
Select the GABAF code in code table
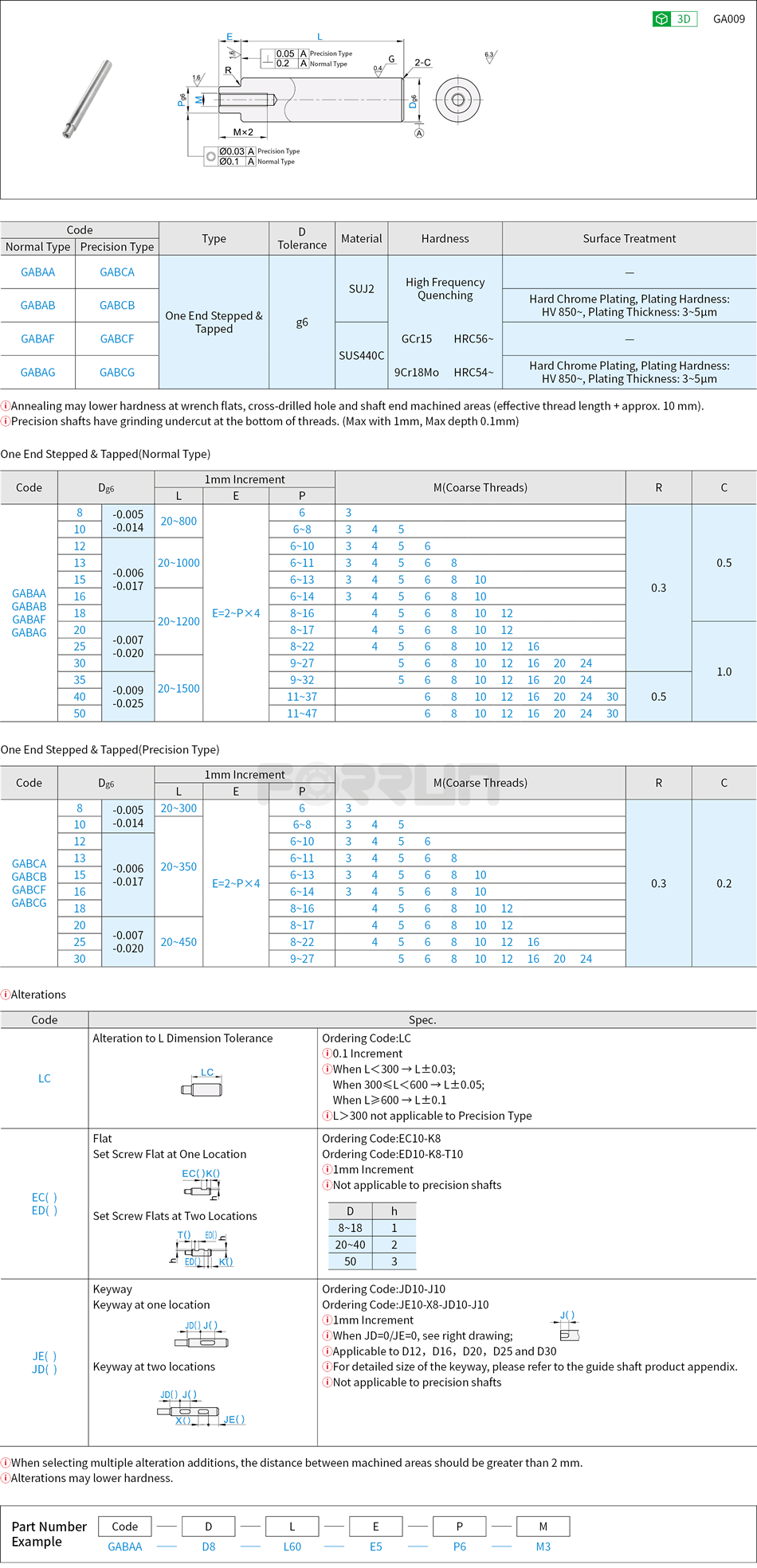(37, 339)
